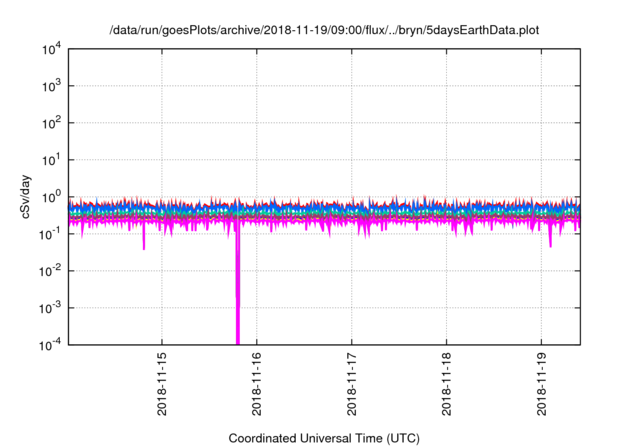Viewport: 640px width, 448px height.
Task: Click the Coordinated Universal Time (UTC) axis label
Action: pyautogui.click(x=324, y=438)
